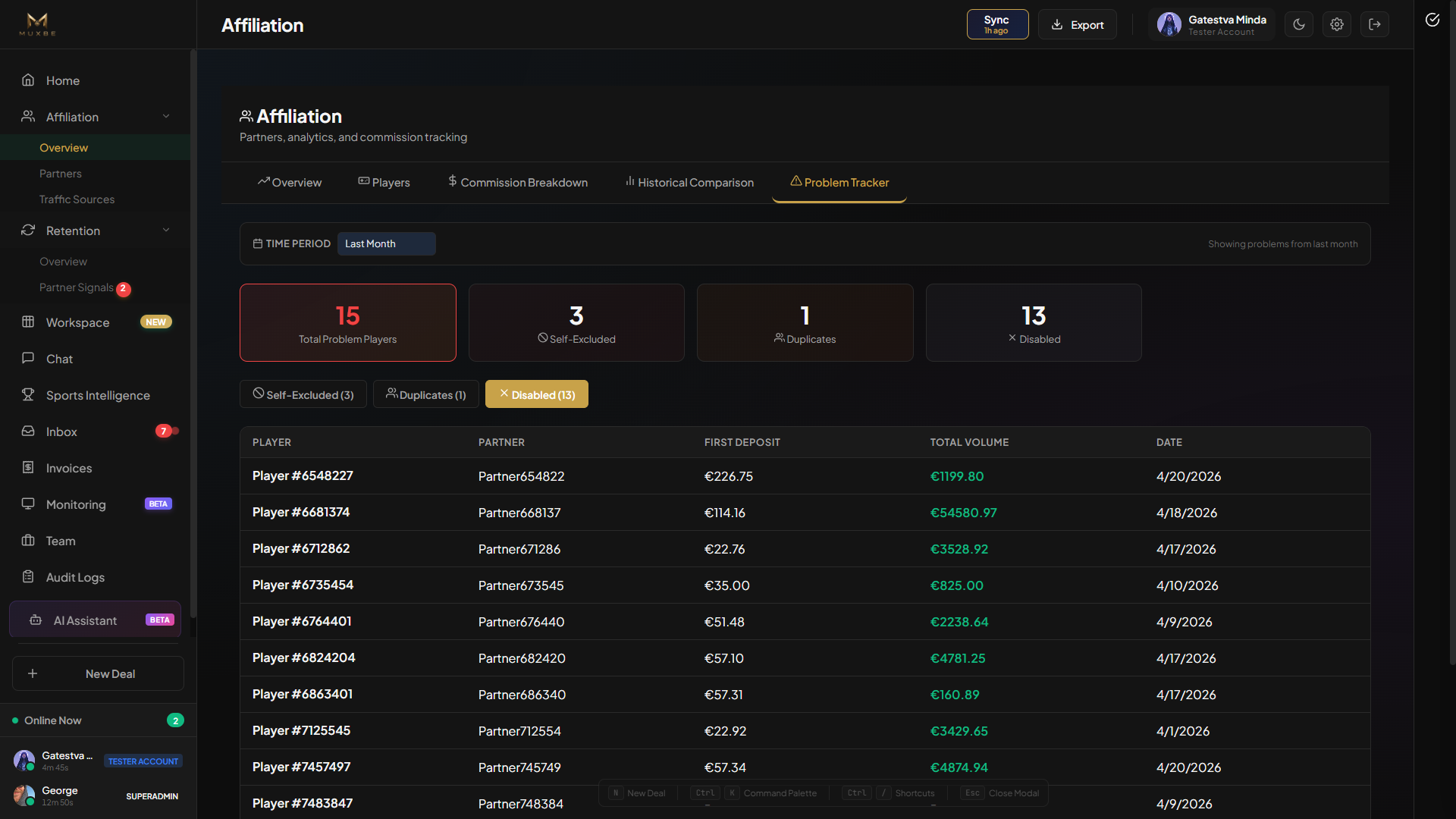Select the Problem Tracker tab
Screen dimensions: 1456x819
pos(839,182)
